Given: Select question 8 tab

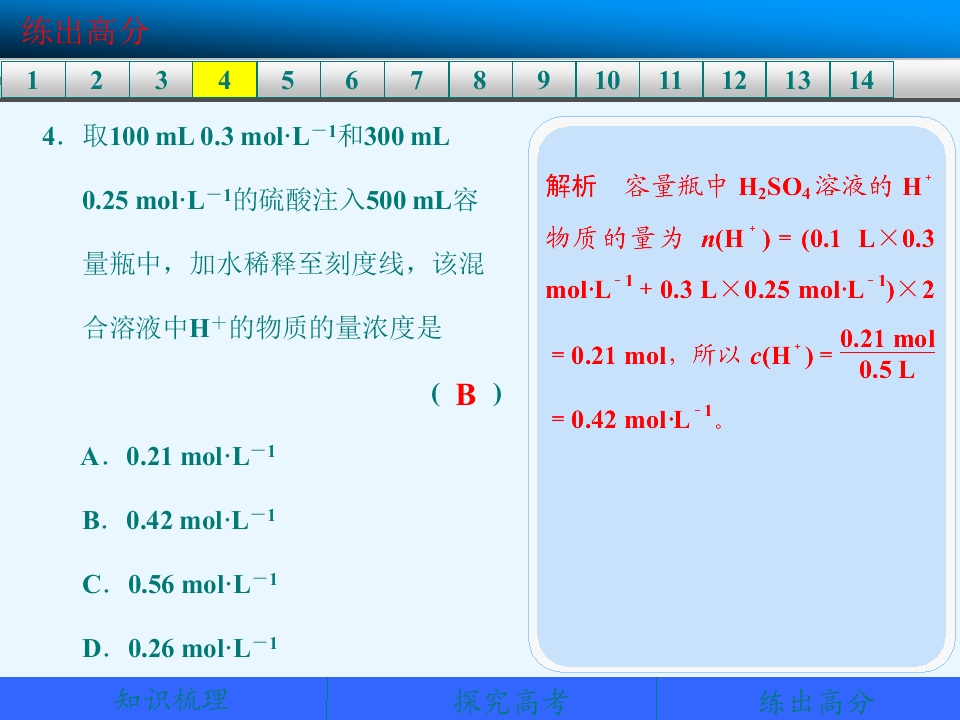Looking at the screenshot, I should coord(480,80).
